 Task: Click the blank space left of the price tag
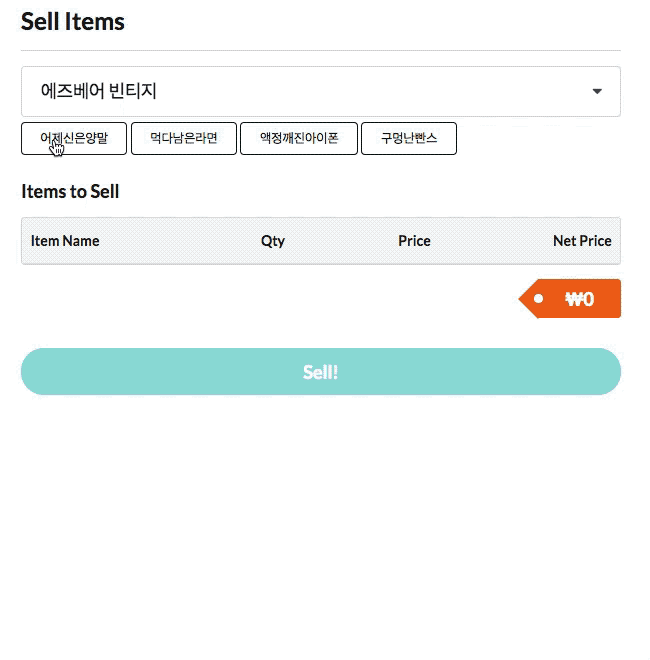tap(270, 299)
